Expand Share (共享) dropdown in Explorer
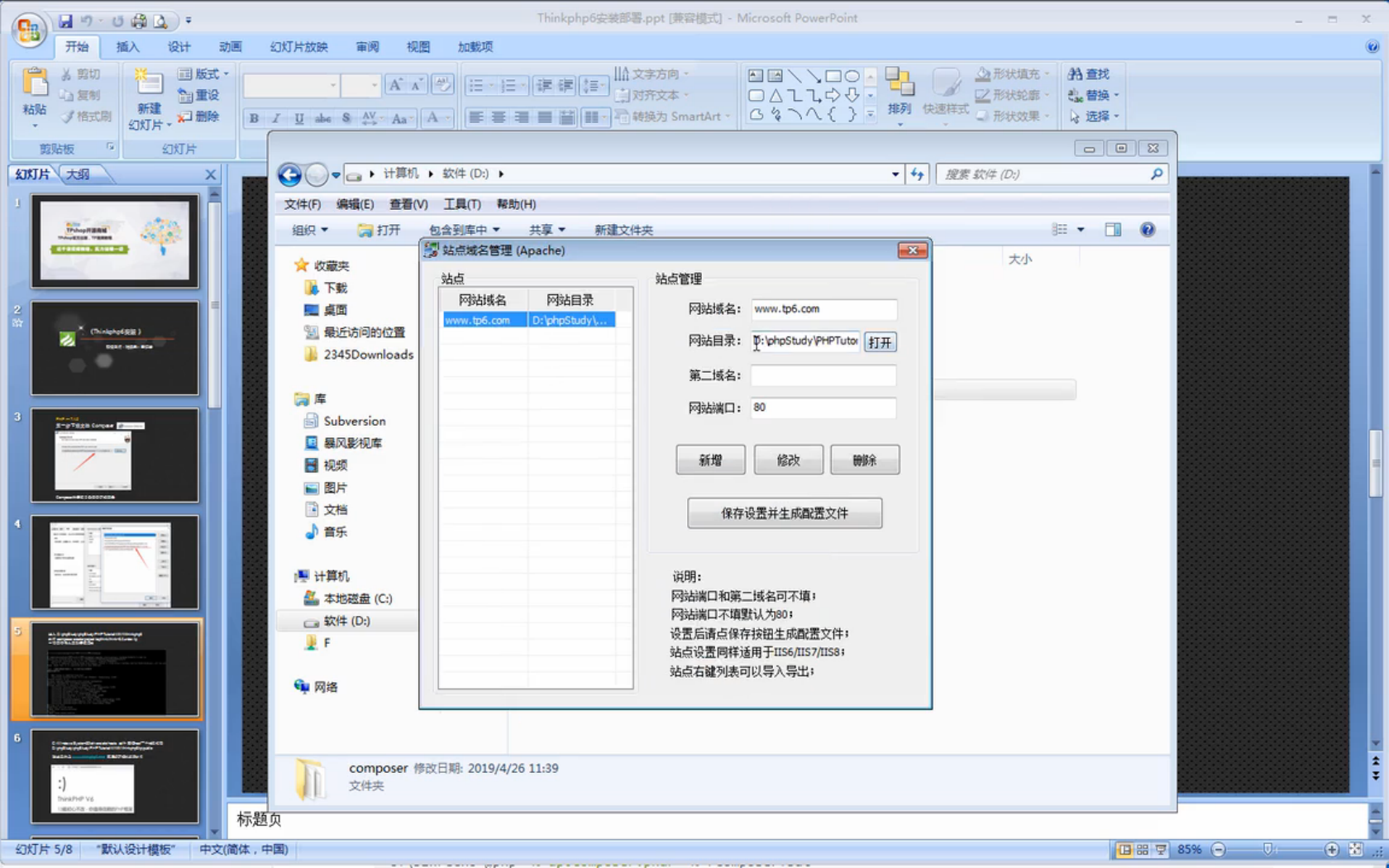This screenshot has height=868, width=1389. (x=547, y=230)
